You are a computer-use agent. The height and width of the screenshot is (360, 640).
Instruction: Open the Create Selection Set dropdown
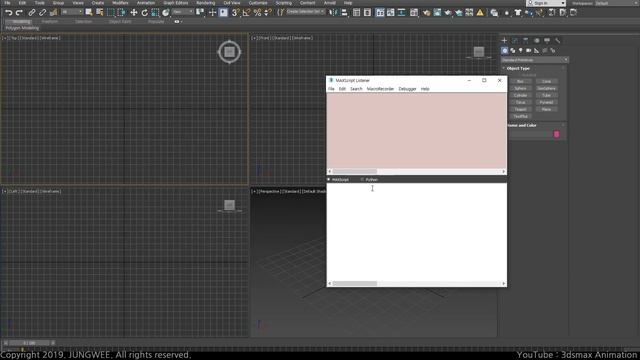(305, 12)
